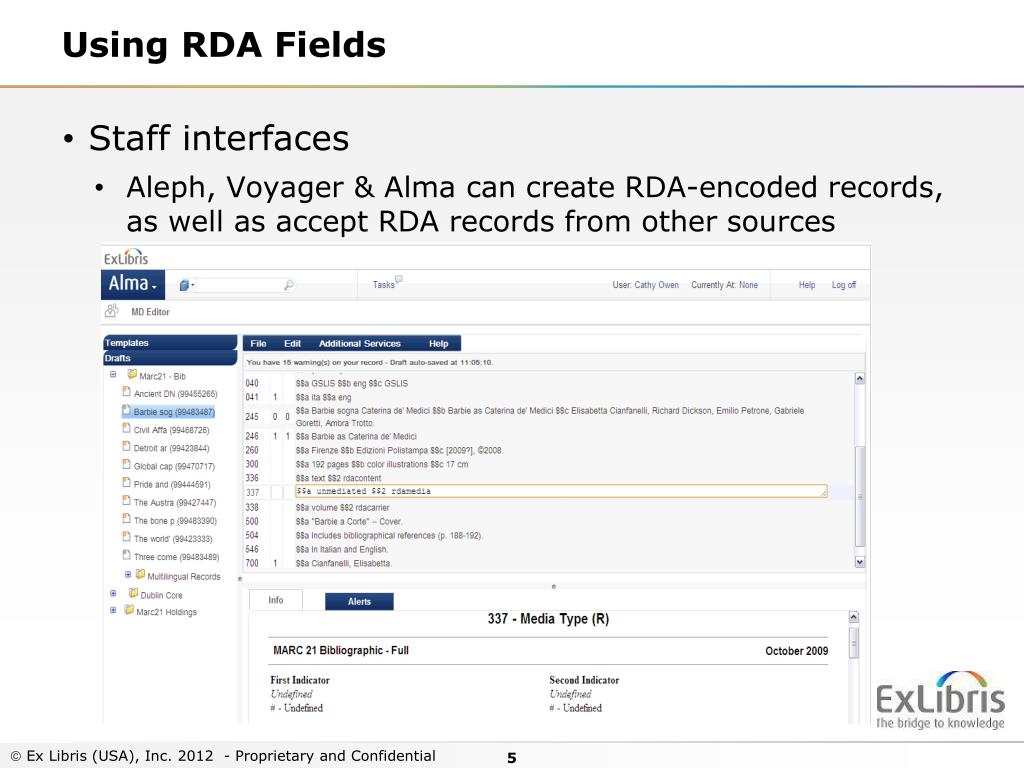Click the Marc21 Holdings folder icon
This screenshot has height=768, width=1024.
(129, 610)
